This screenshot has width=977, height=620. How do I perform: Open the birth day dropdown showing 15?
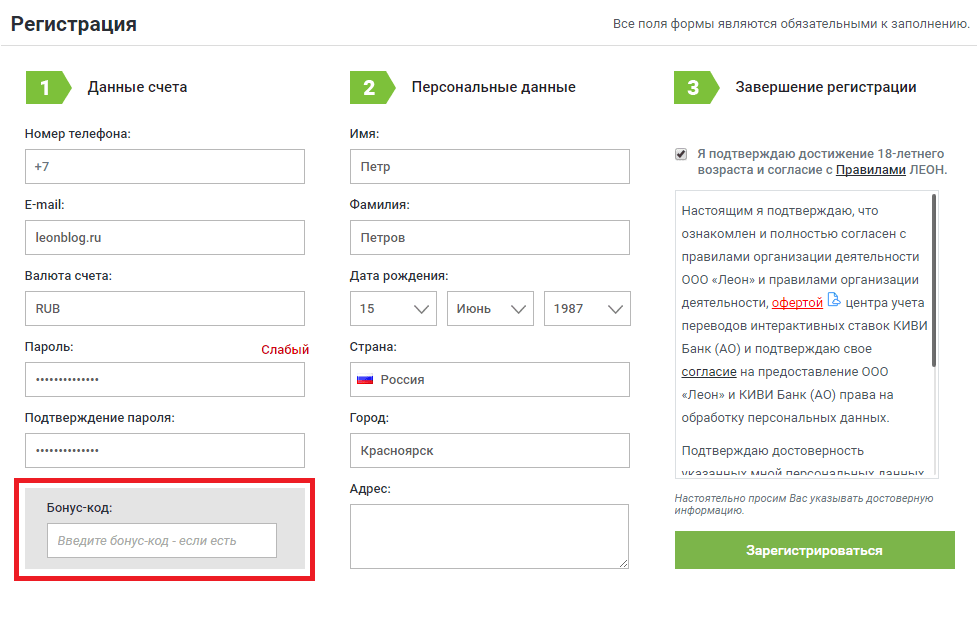click(393, 308)
